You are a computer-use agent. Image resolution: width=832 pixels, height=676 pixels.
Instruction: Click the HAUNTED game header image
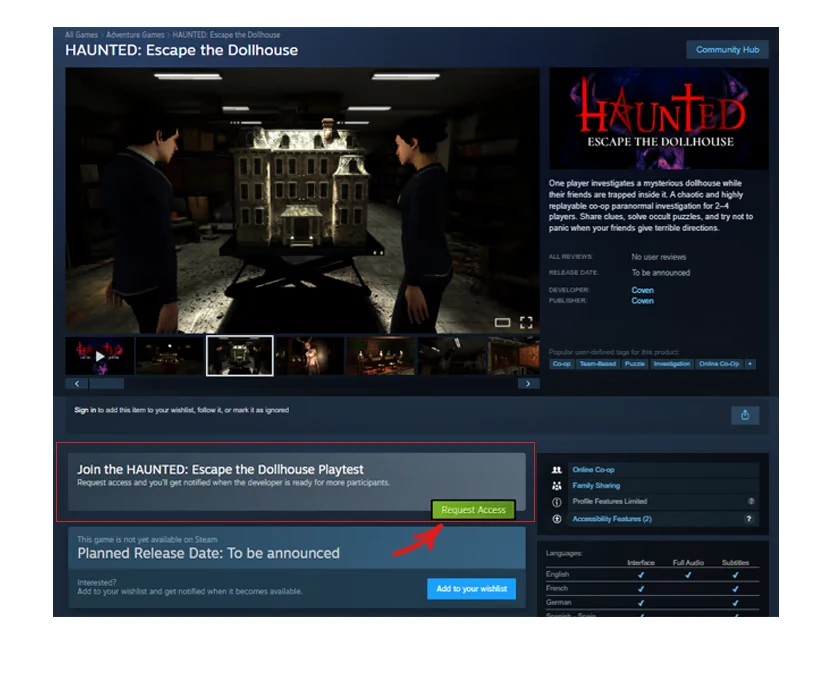tap(658, 119)
